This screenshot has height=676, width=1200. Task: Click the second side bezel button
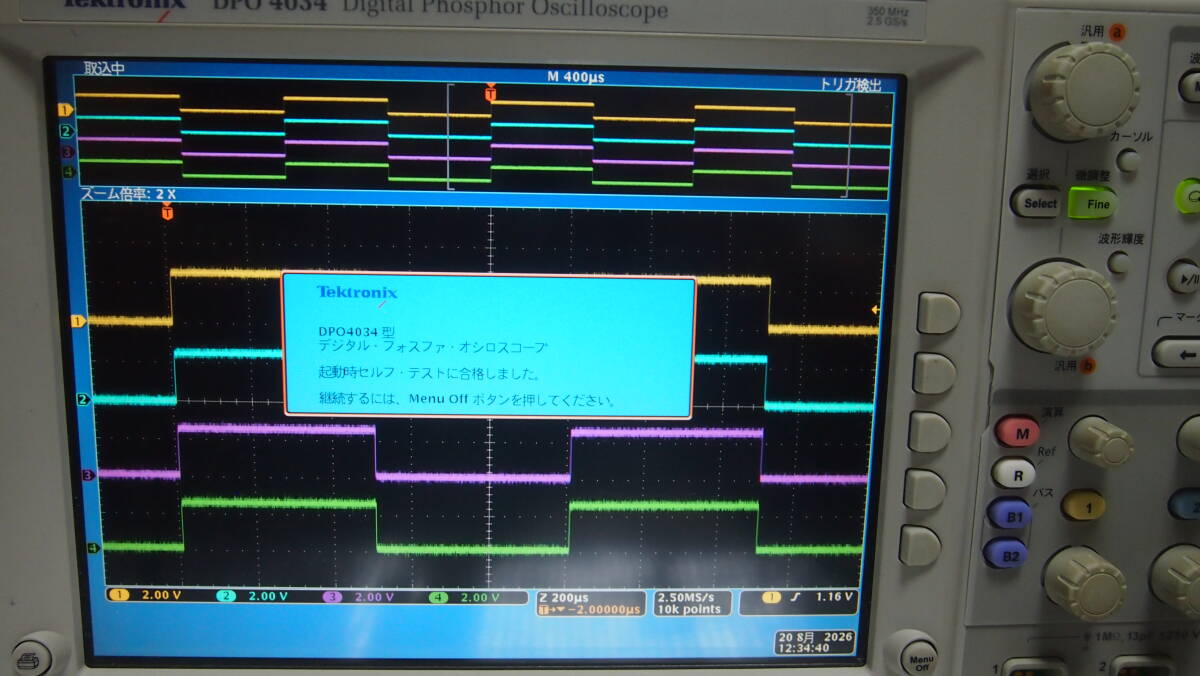933,373
